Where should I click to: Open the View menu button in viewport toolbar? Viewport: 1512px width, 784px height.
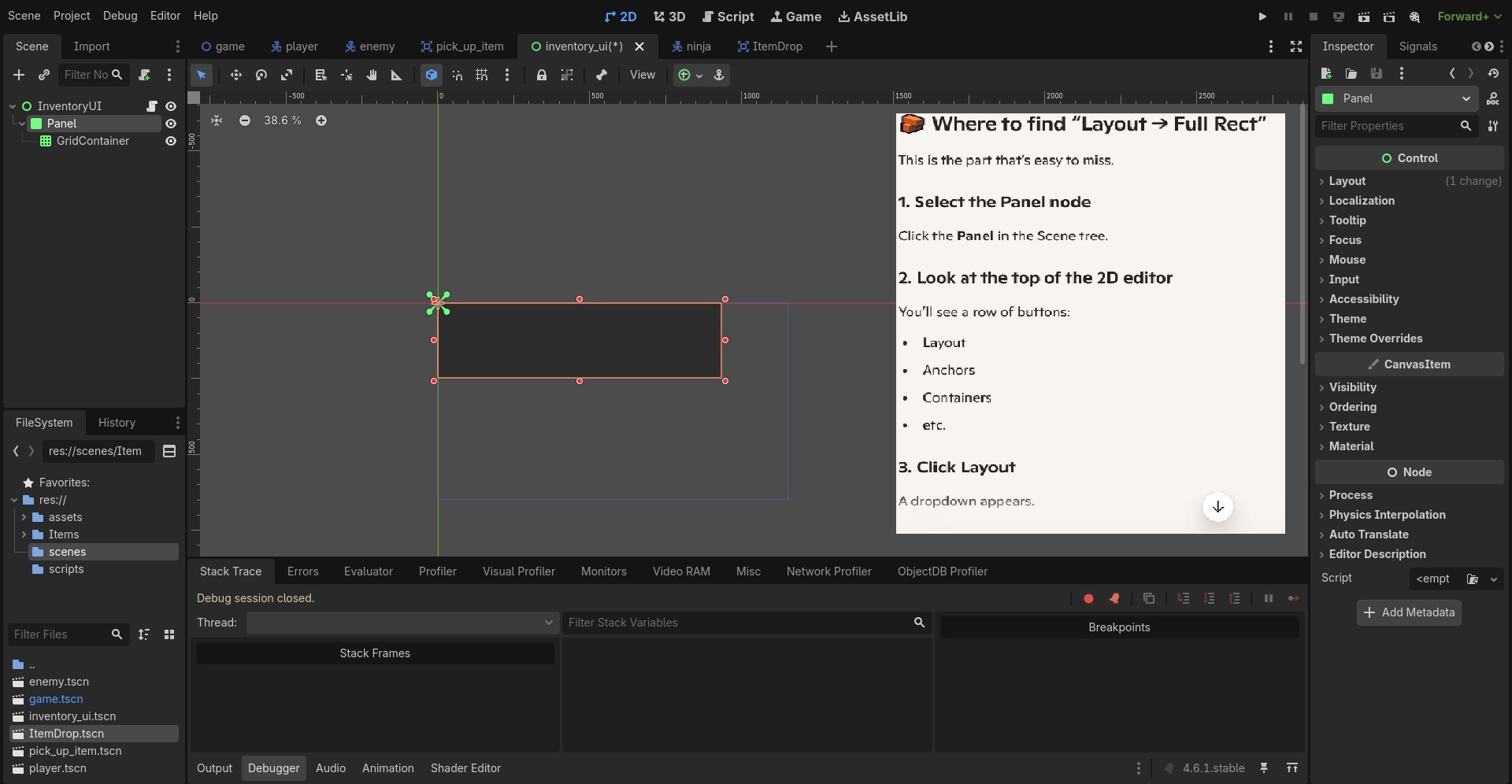642,75
